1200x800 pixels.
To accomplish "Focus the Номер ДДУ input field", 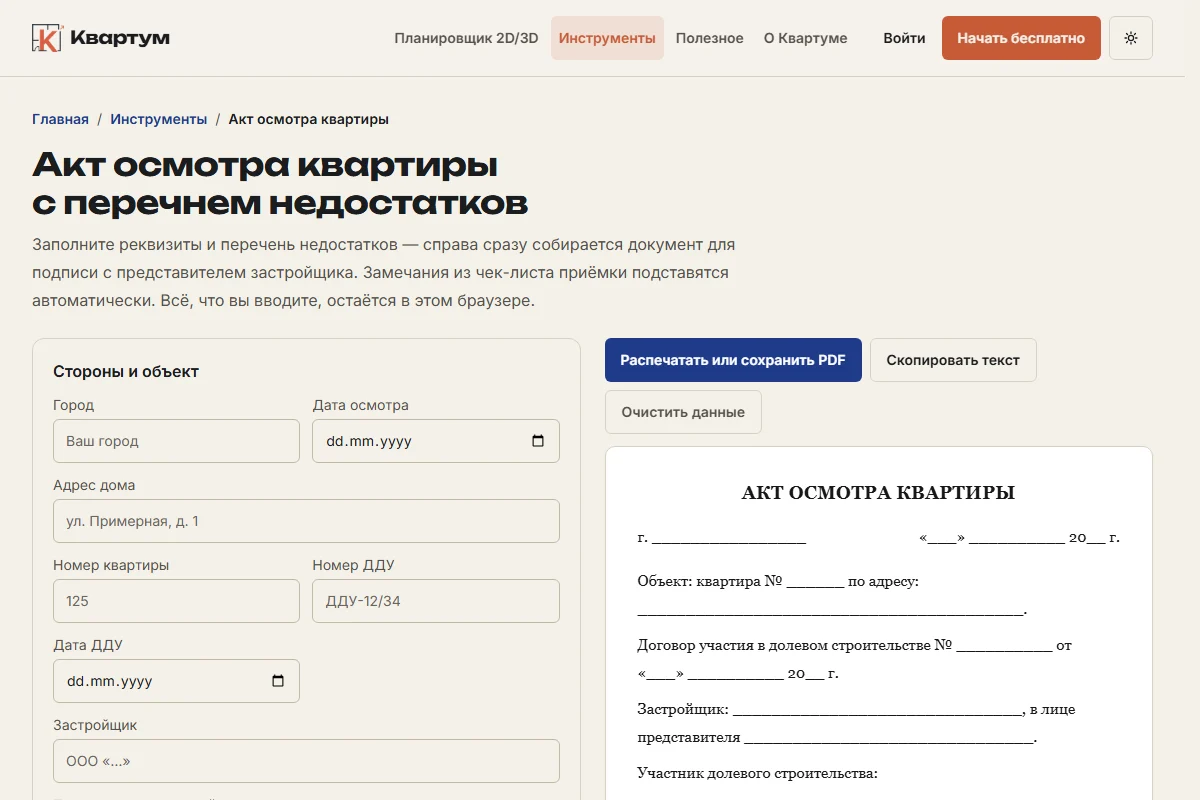I will pyautogui.click(x=436, y=601).
